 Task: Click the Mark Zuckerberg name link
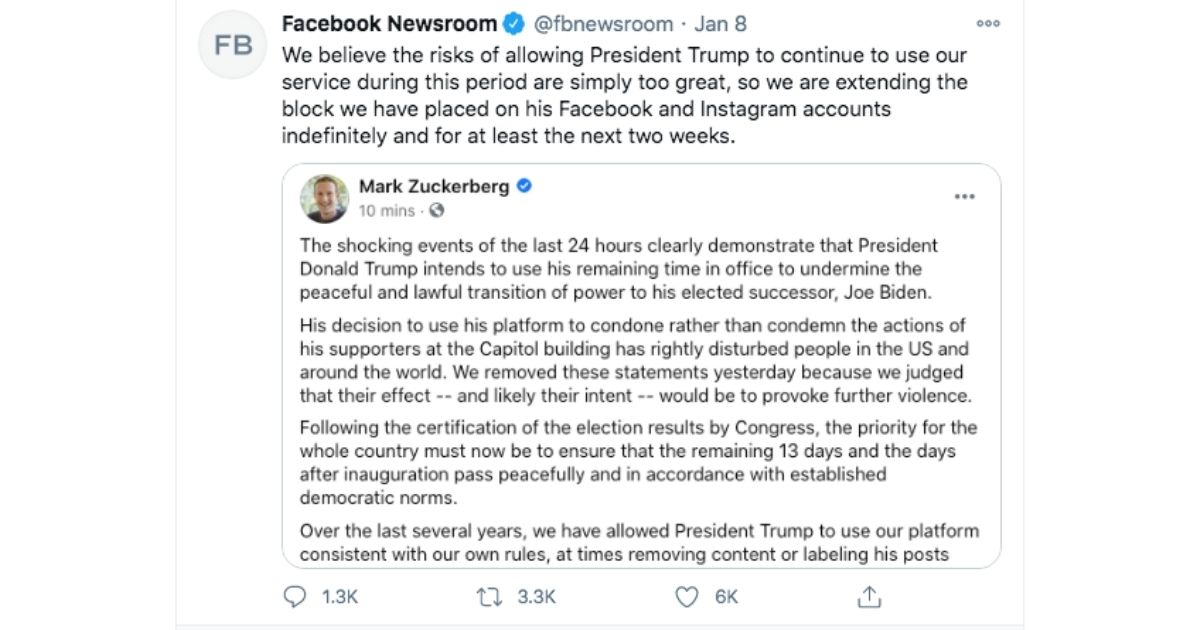[434, 186]
